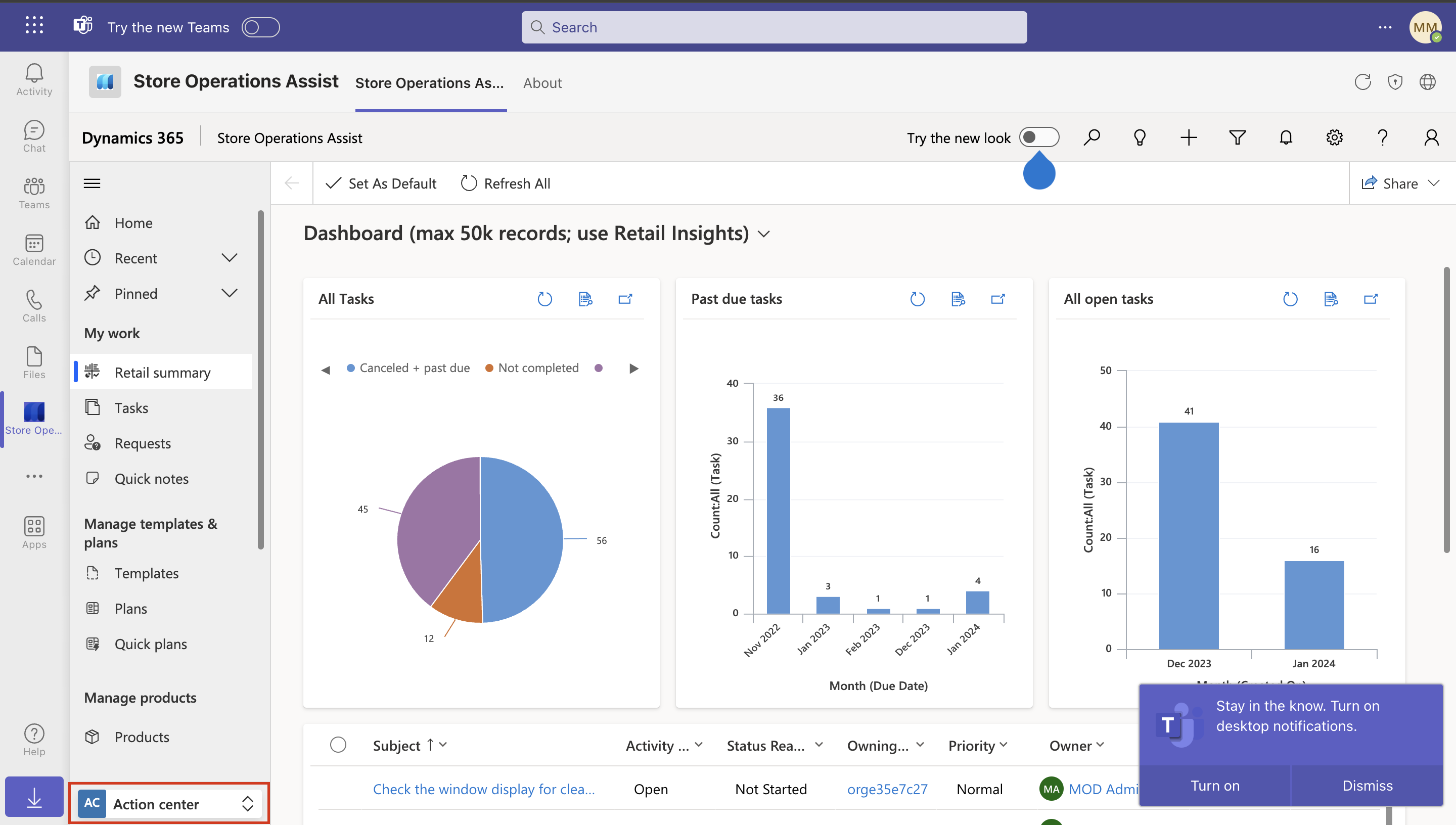Select the Store Operations As... tab
This screenshot has height=825, width=1456.
coord(429,83)
